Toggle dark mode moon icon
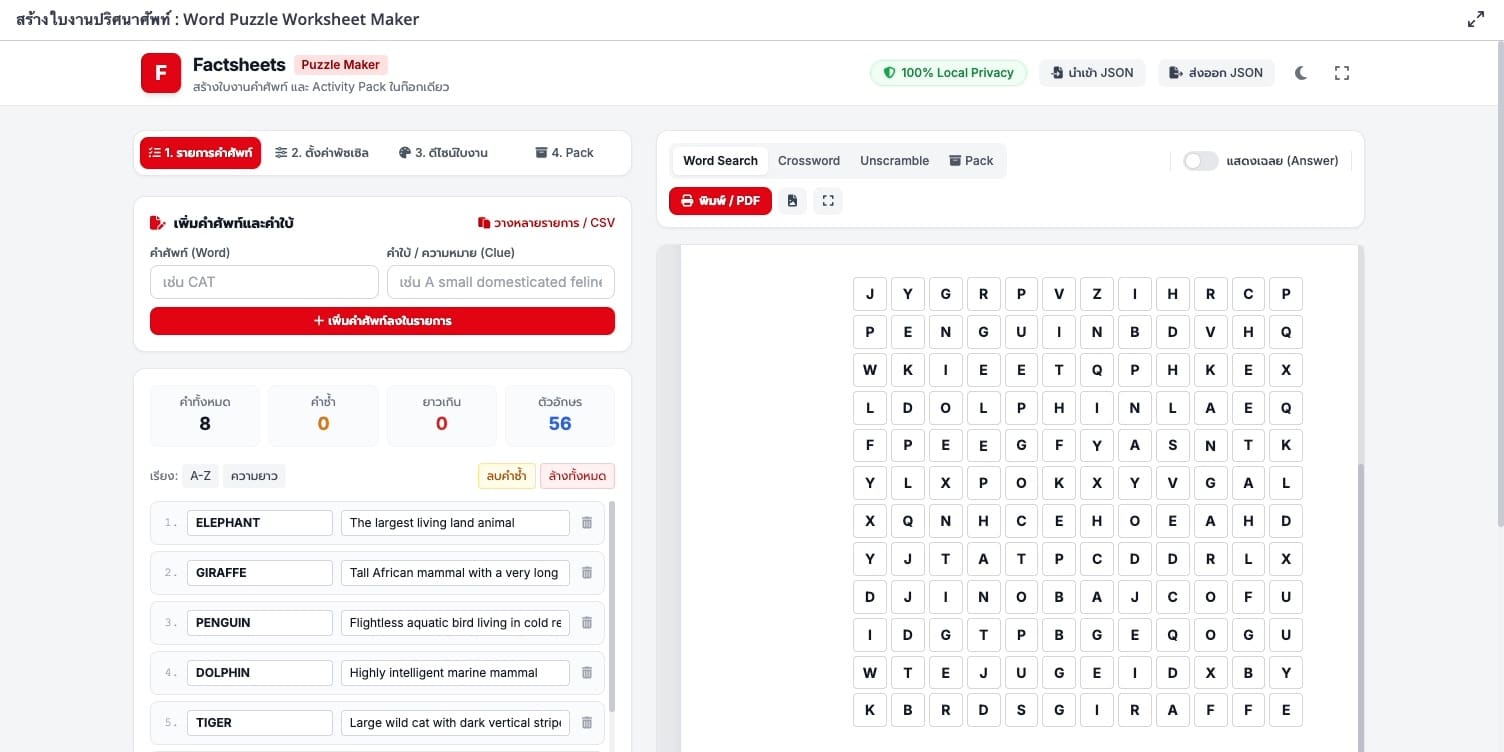 1300,73
